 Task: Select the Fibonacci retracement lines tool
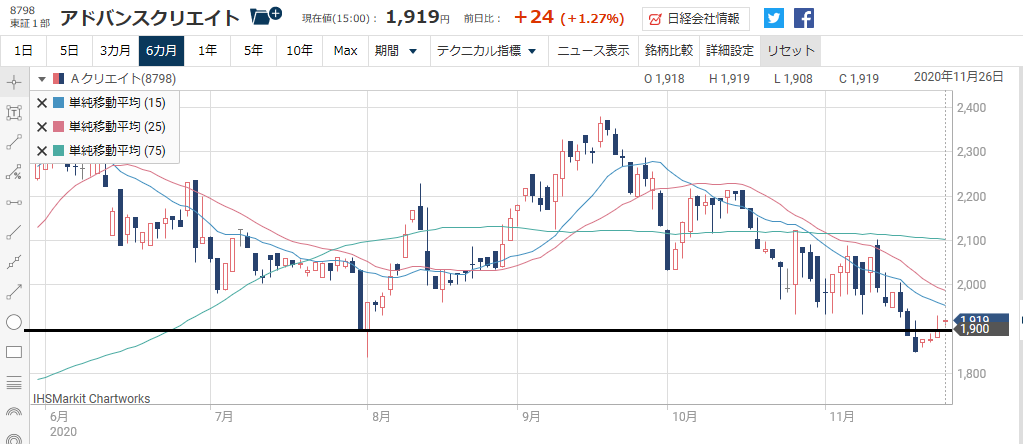(14, 382)
